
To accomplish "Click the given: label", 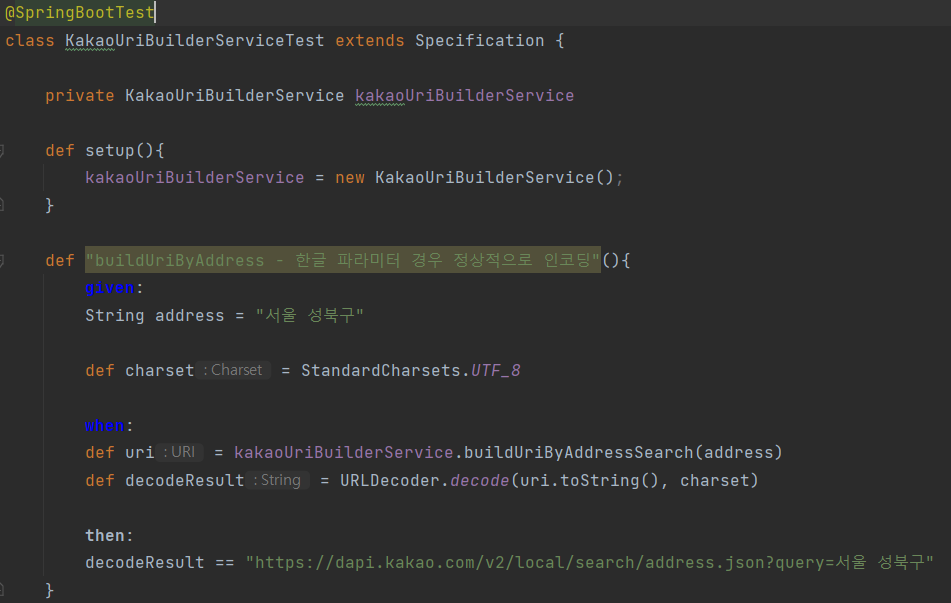I will click(x=114, y=288).
